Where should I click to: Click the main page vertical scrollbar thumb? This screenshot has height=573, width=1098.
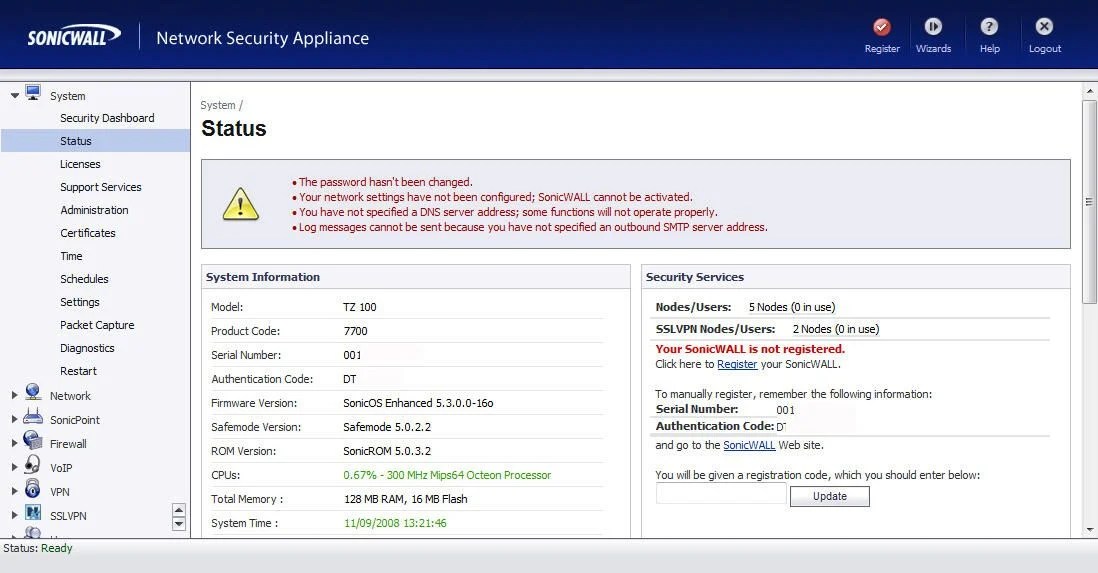(1090, 202)
